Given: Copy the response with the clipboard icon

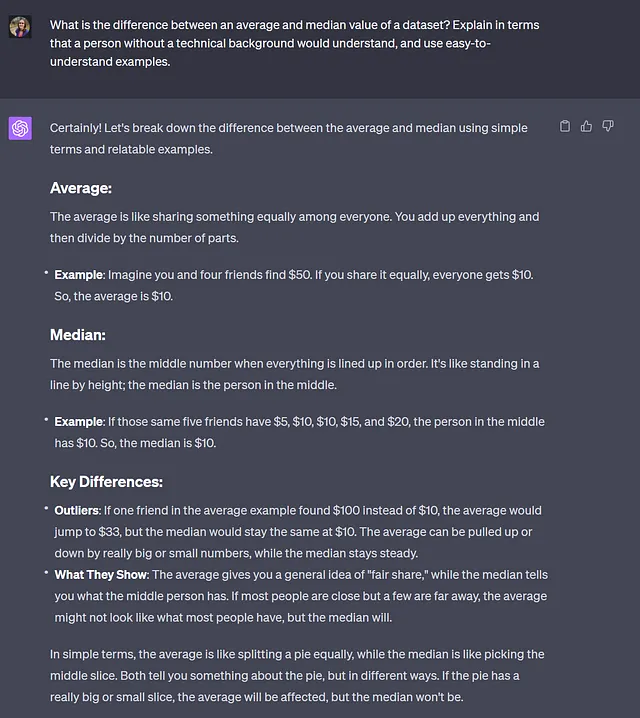Looking at the screenshot, I should pos(565,126).
